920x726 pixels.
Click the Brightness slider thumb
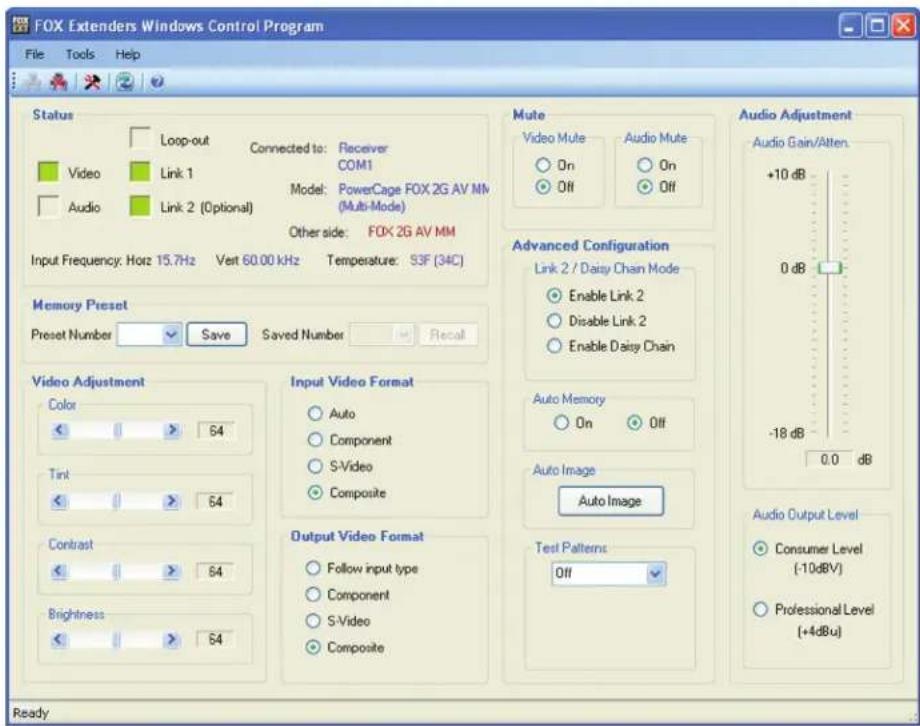point(116,640)
